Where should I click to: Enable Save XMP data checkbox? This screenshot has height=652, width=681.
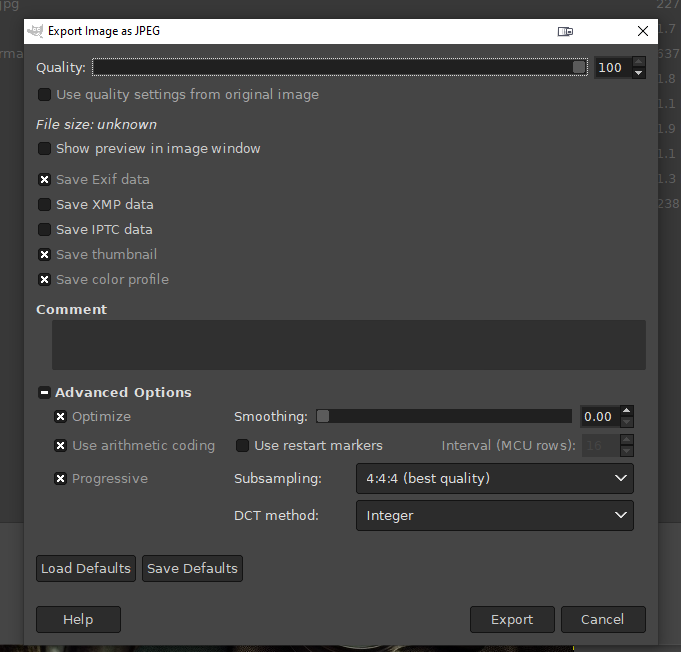click(x=44, y=204)
